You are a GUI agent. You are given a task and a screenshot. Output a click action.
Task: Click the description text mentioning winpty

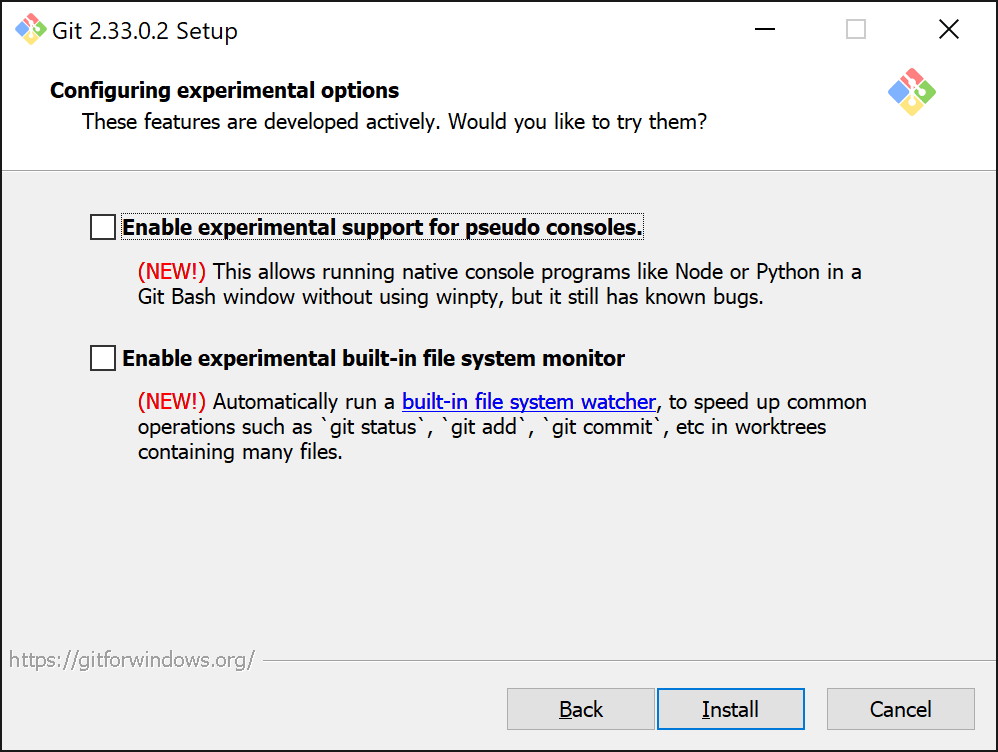click(x=499, y=285)
